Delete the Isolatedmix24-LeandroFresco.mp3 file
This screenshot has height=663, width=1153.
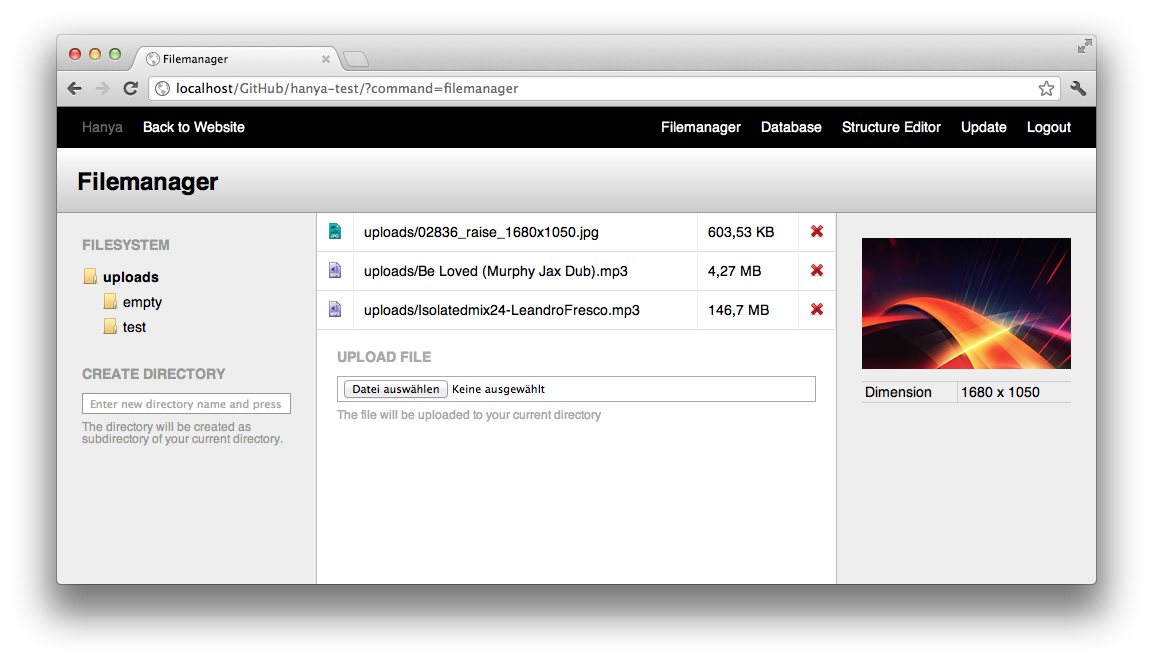coord(816,310)
